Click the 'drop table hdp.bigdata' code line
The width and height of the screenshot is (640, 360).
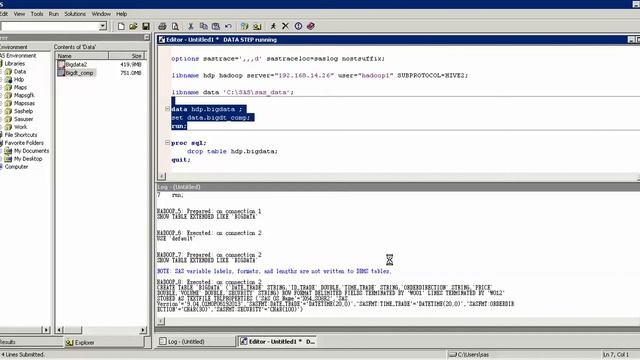233,151
